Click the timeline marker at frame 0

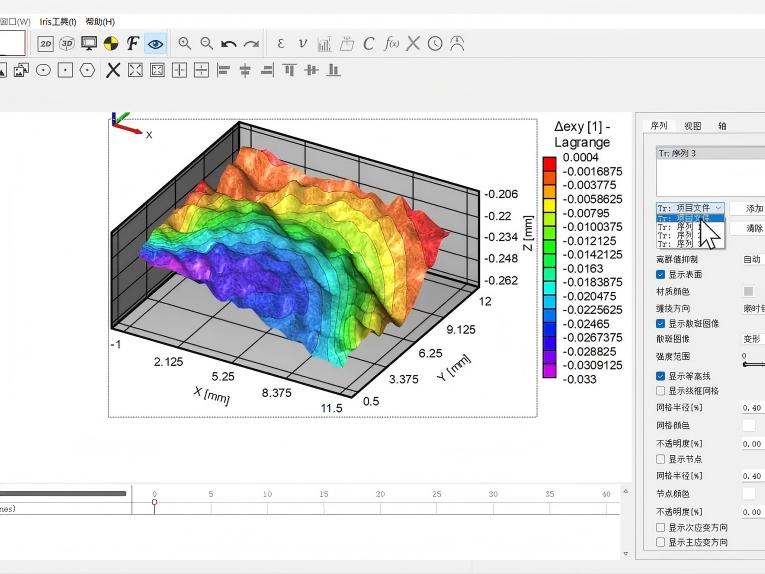[x=154, y=502]
